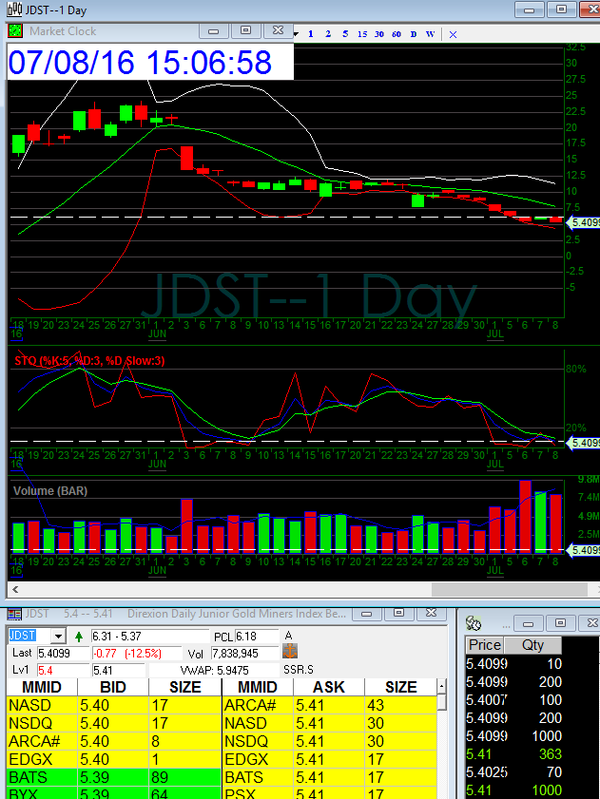Click the Market Clock window icon
Image resolution: width=600 pixels, height=799 pixels.
17,30
